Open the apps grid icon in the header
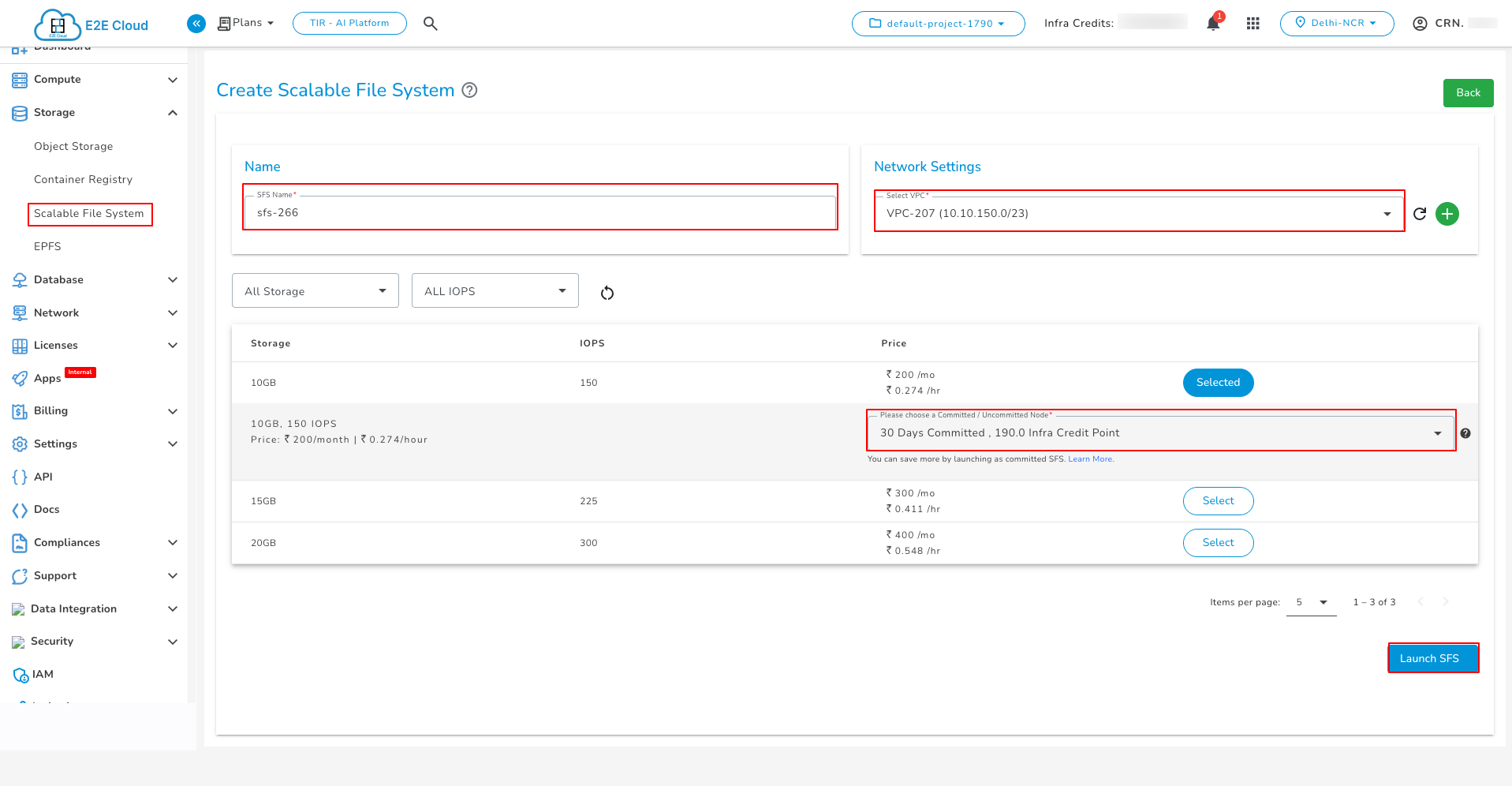 click(x=1253, y=23)
